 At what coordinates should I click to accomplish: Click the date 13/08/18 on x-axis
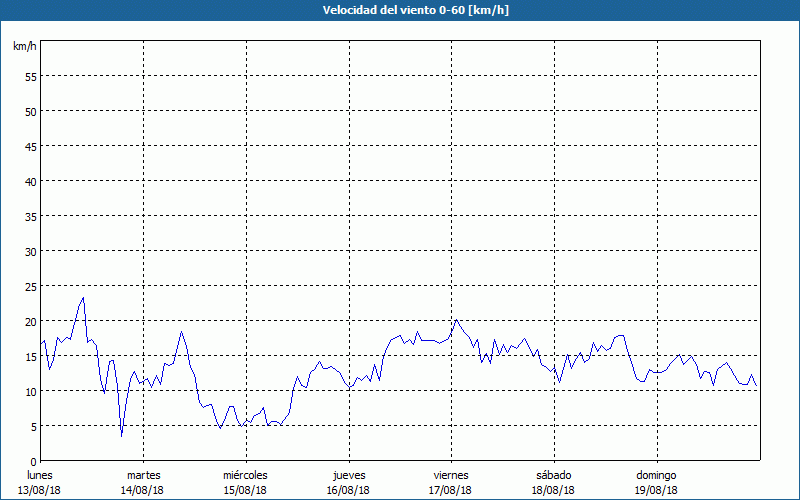[40, 490]
